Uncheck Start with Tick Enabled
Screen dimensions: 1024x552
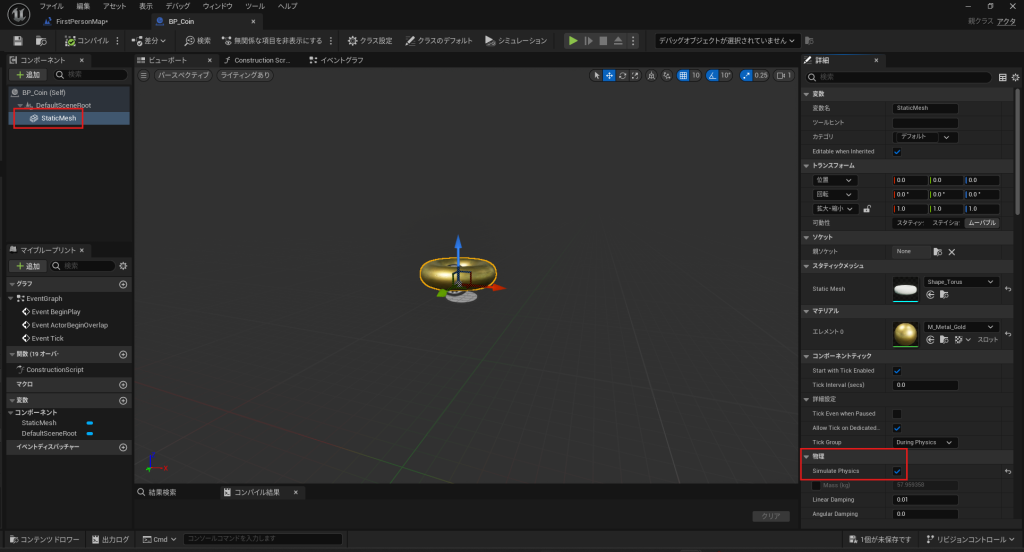coord(897,371)
